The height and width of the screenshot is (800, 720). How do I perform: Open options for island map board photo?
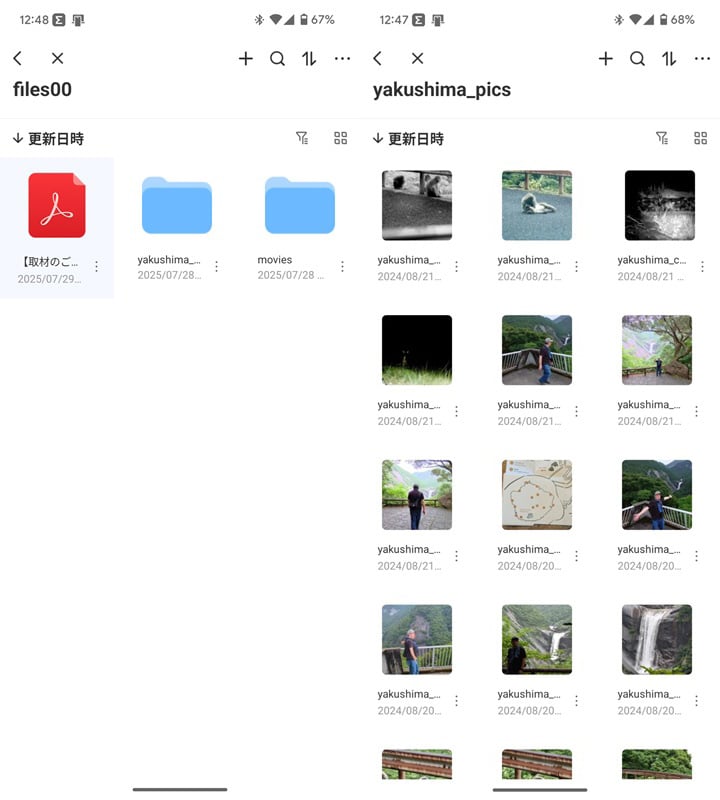576,556
